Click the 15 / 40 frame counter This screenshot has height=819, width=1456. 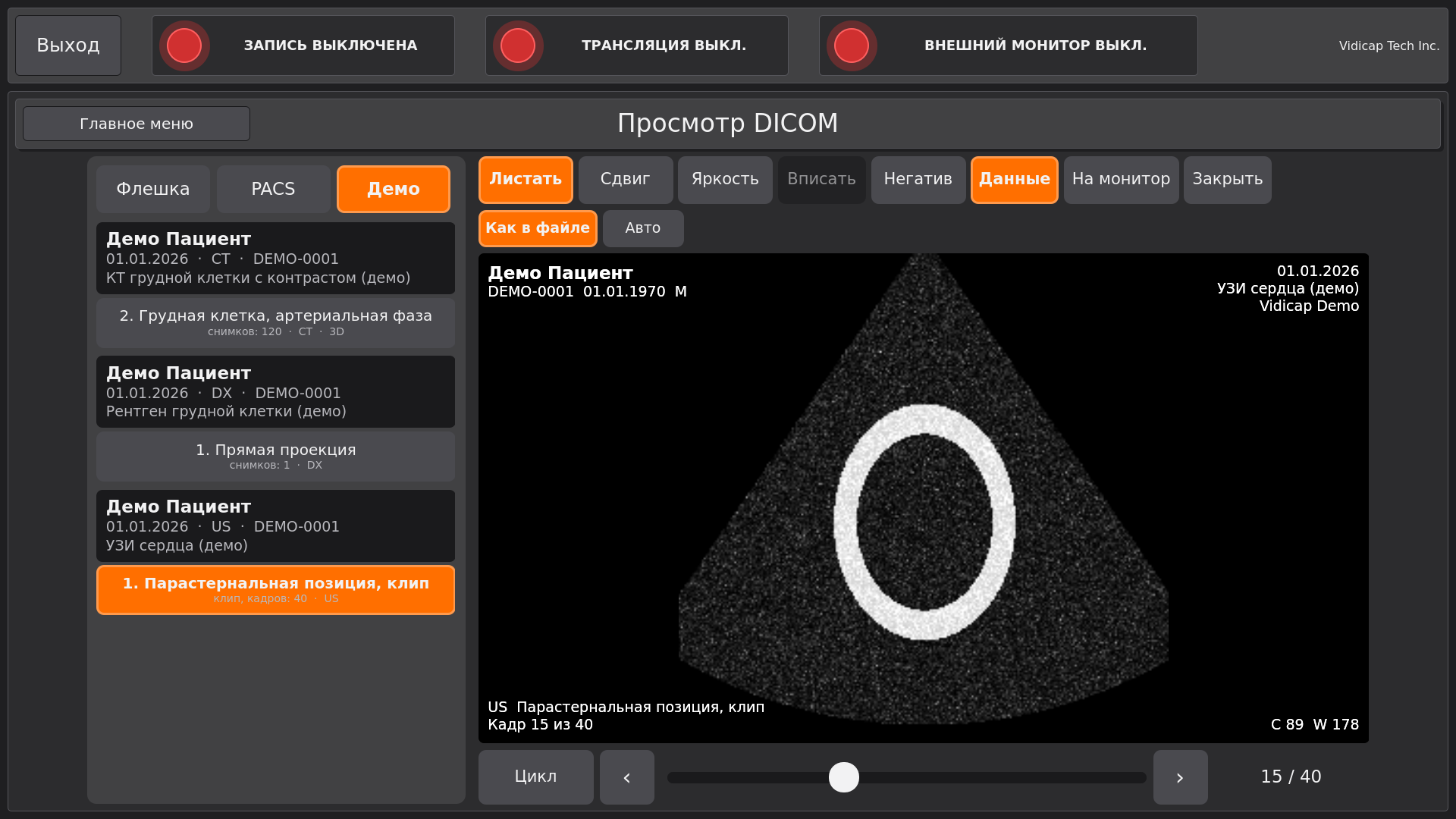[1291, 777]
